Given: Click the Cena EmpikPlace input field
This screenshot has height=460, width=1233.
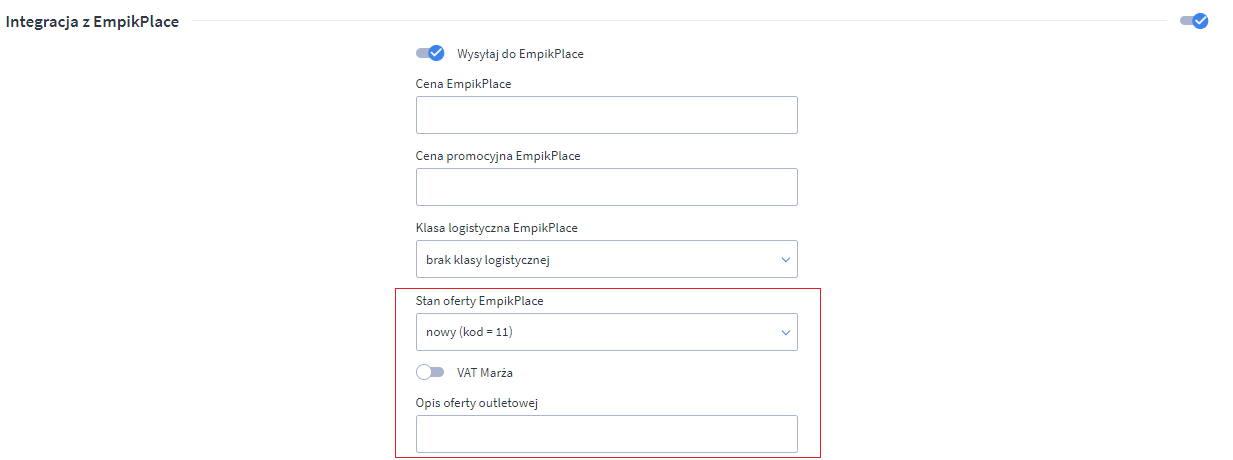Looking at the screenshot, I should pos(606,115).
